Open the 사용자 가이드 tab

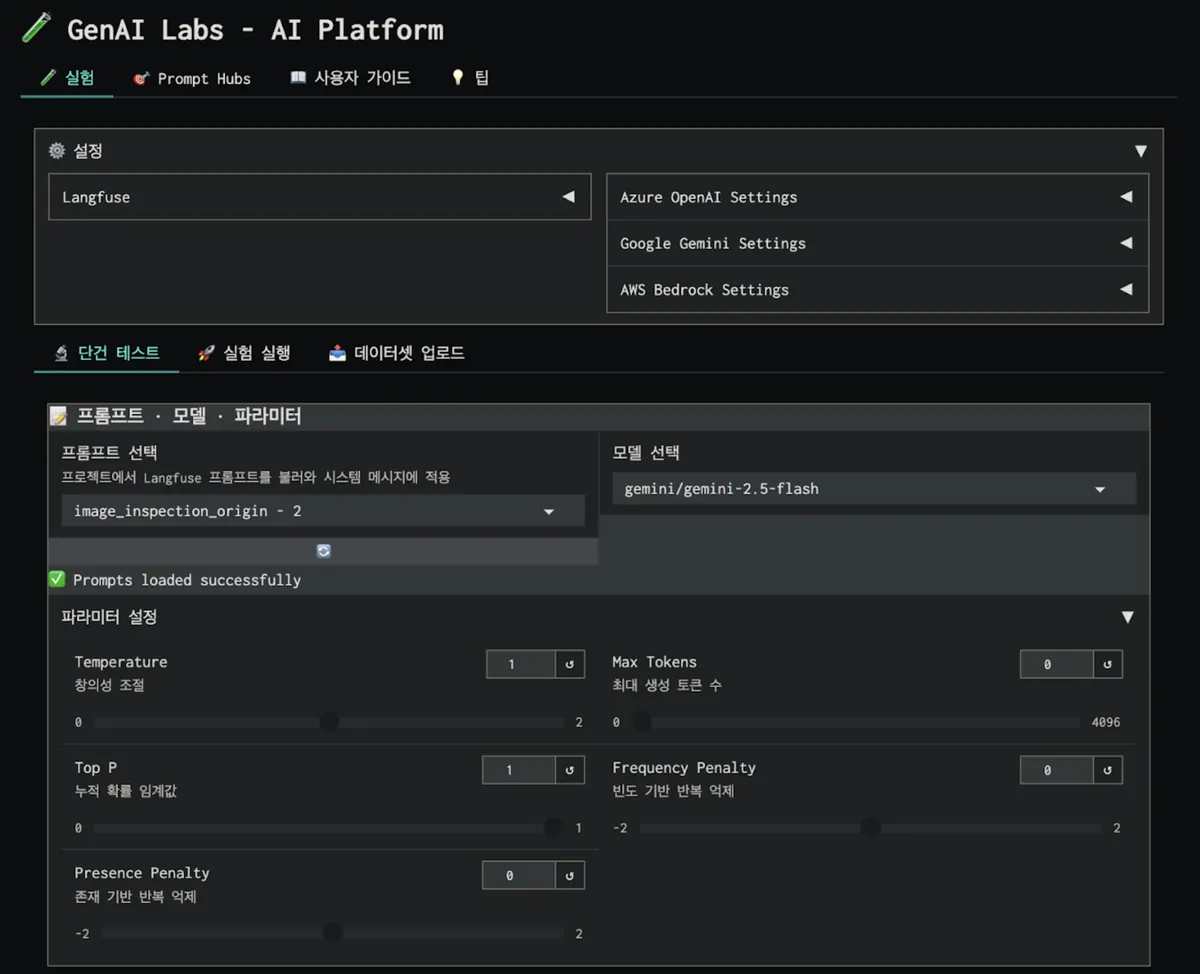click(x=350, y=78)
